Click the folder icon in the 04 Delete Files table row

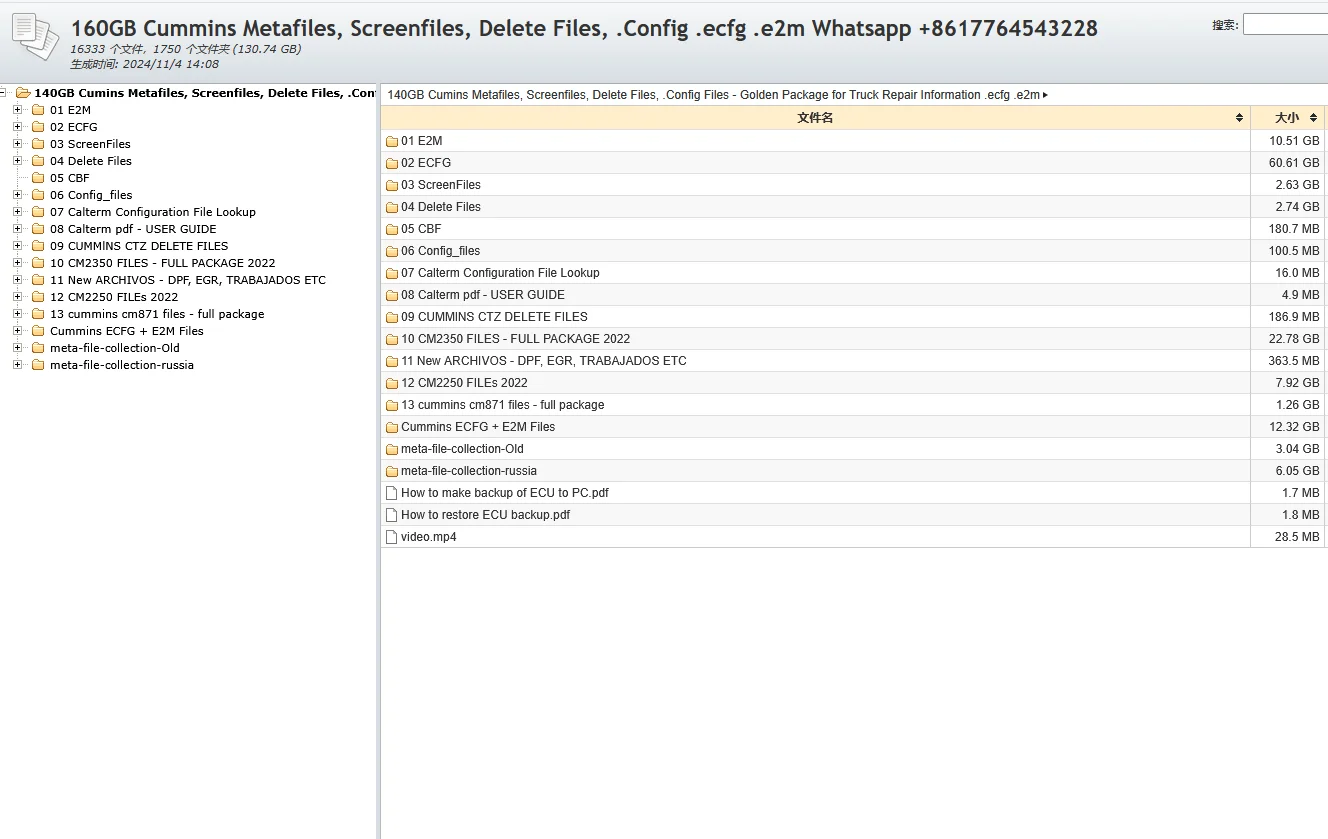click(x=392, y=207)
